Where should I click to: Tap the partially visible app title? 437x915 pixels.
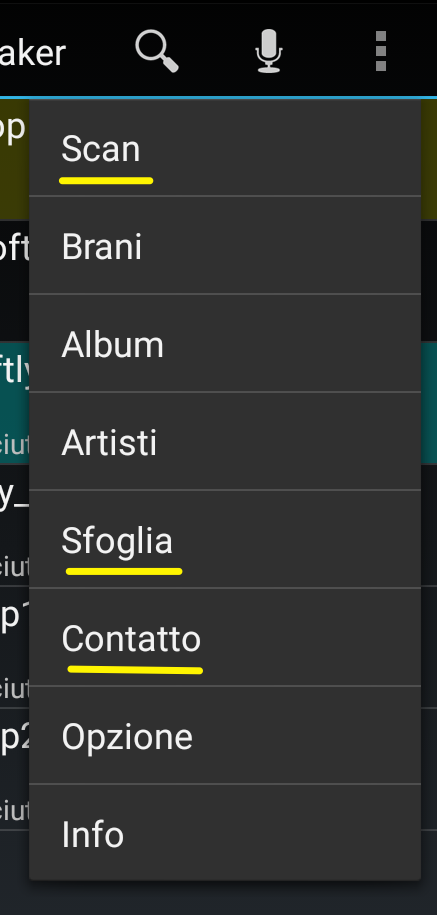[x=33, y=53]
